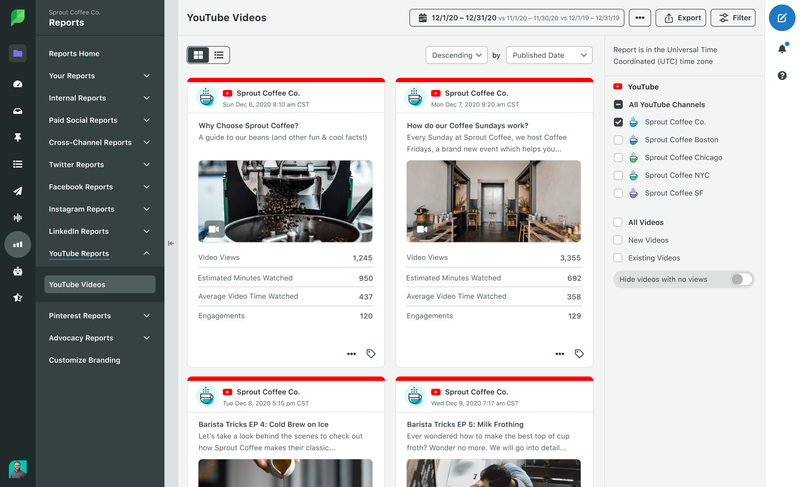This screenshot has width=800, height=487.
Task: Click coffee roaster video thumbnail
Action: tap(285, 201)
